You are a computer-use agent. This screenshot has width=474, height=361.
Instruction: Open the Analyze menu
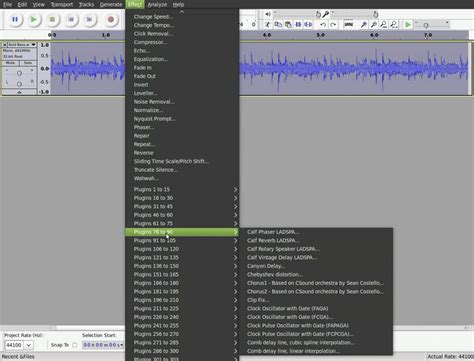157,4
